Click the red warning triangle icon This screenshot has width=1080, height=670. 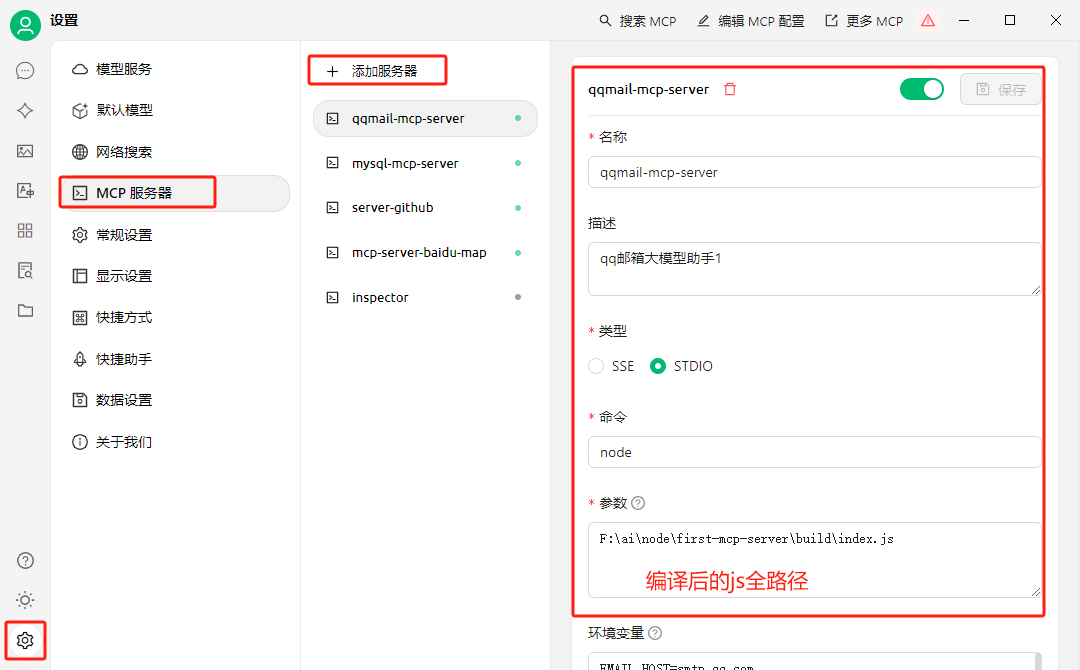coord(928,21)
